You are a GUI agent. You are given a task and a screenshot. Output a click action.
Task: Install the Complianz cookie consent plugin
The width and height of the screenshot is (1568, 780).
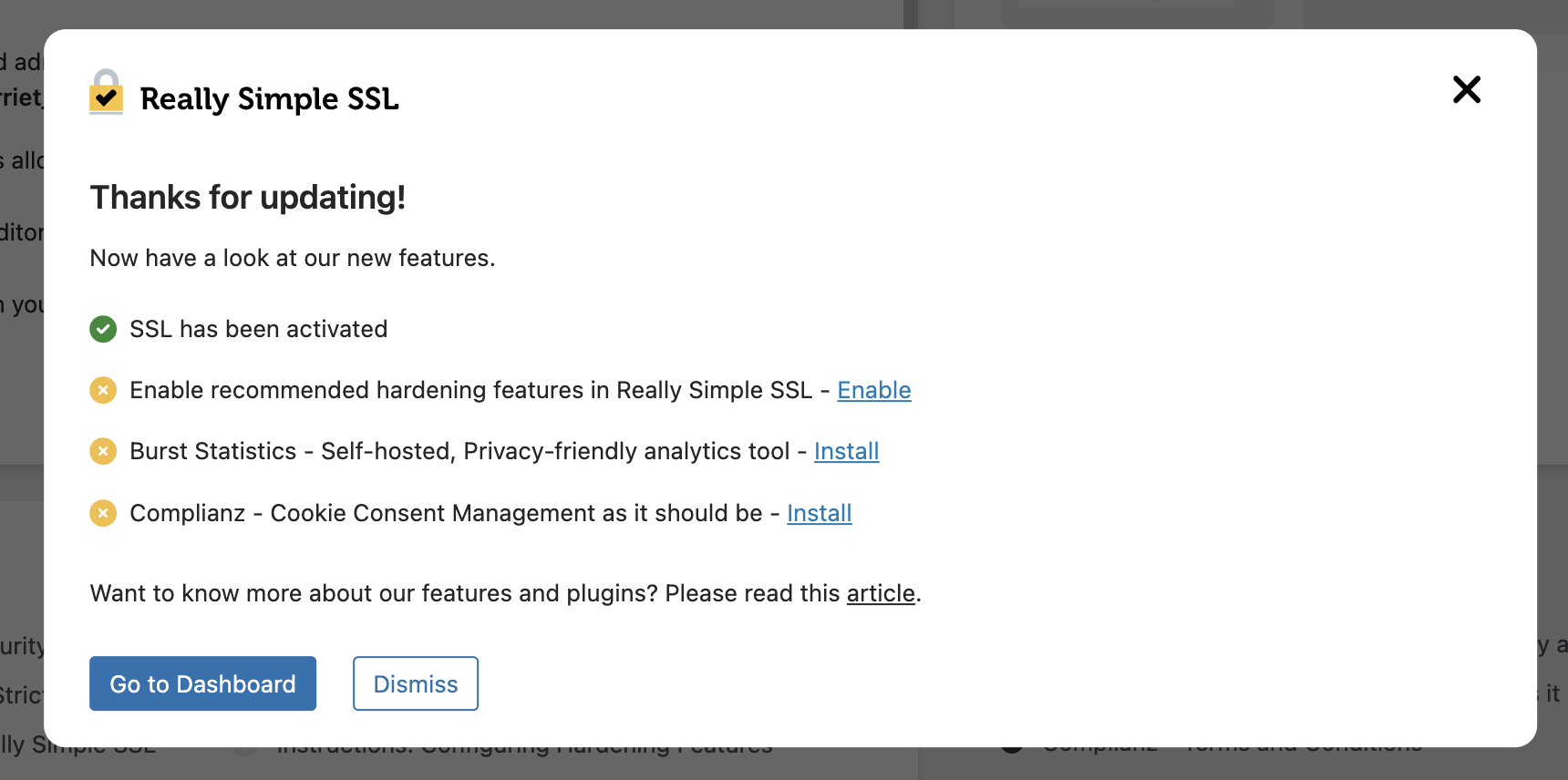click(819, 513)
